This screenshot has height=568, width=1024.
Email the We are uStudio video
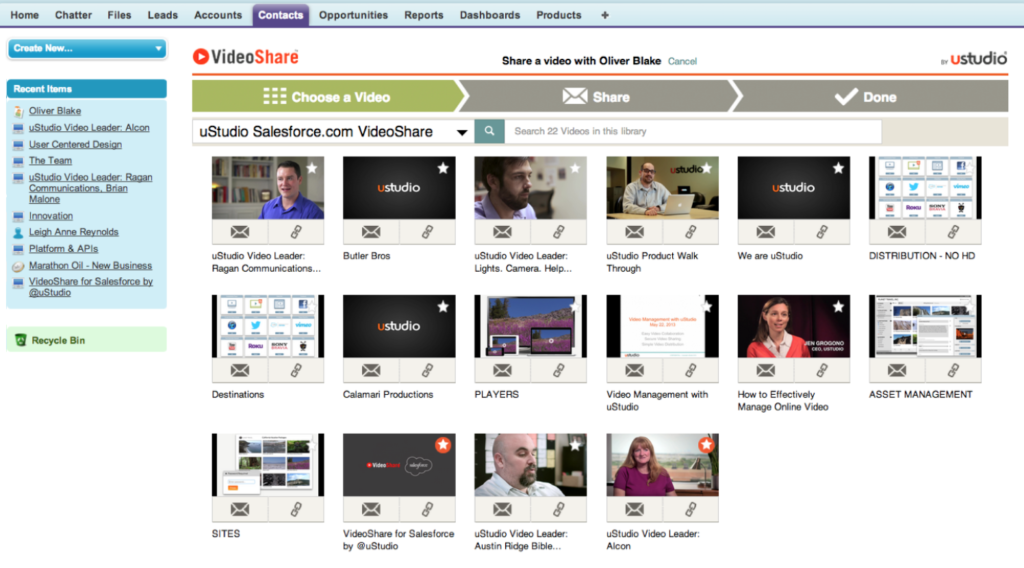[x=765, y=232]
